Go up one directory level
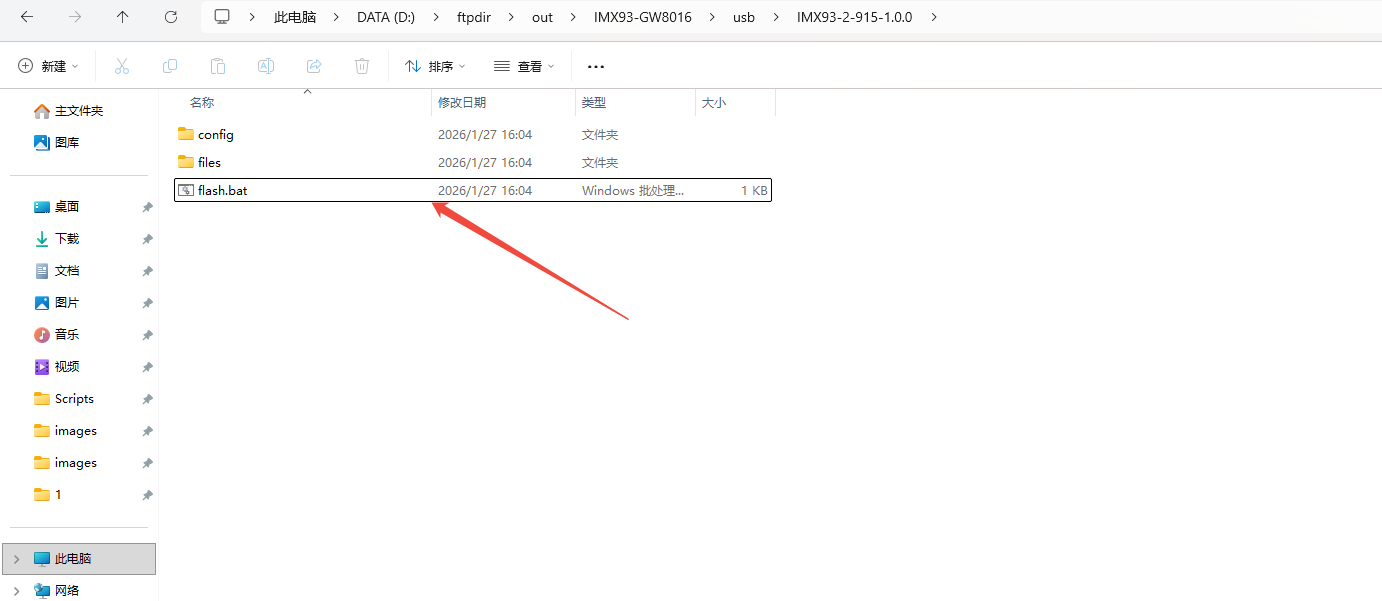This screenshot has height=601, width=1382. pos(122,17)
